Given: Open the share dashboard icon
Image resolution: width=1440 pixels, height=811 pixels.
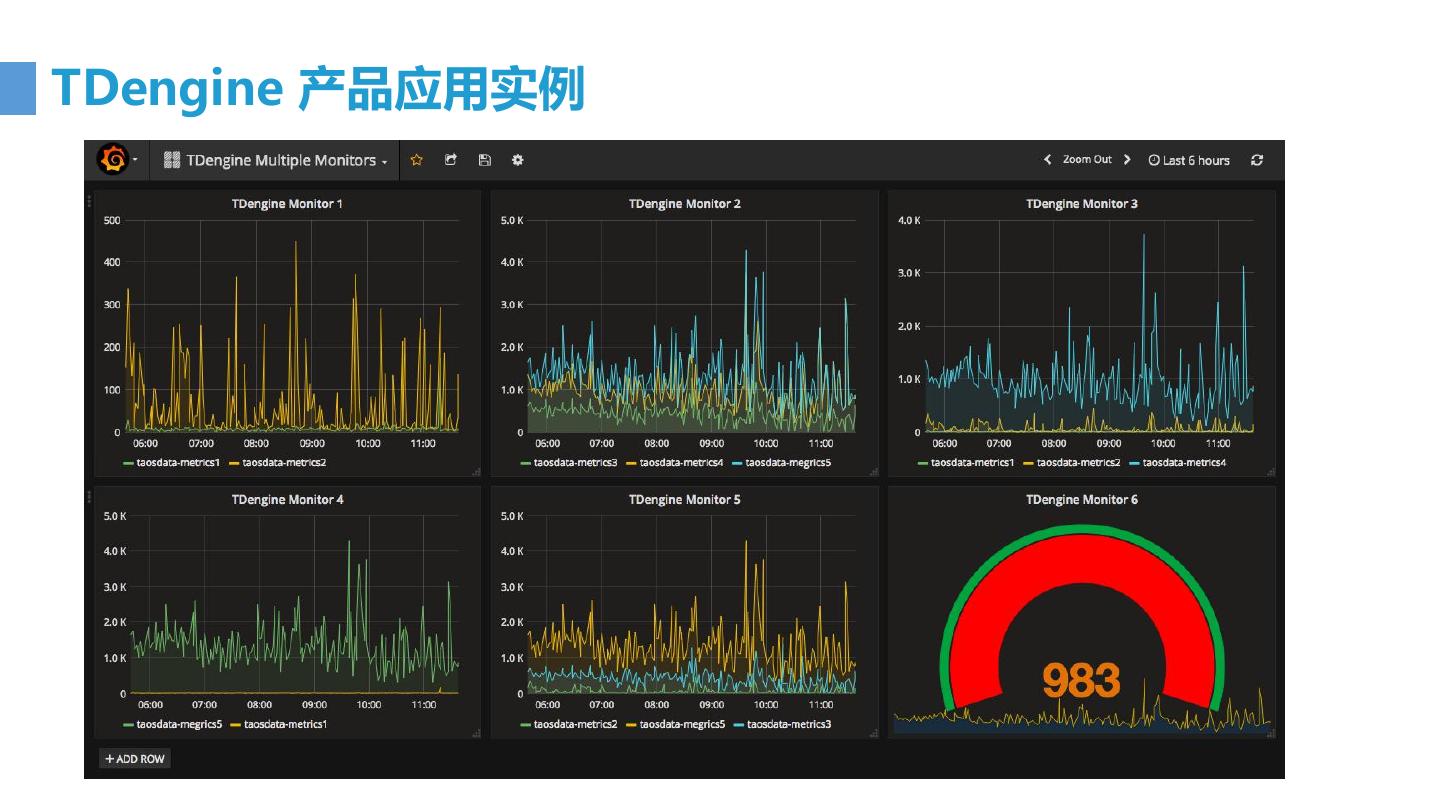Looking at the screenshot, I should coord(451,160).
